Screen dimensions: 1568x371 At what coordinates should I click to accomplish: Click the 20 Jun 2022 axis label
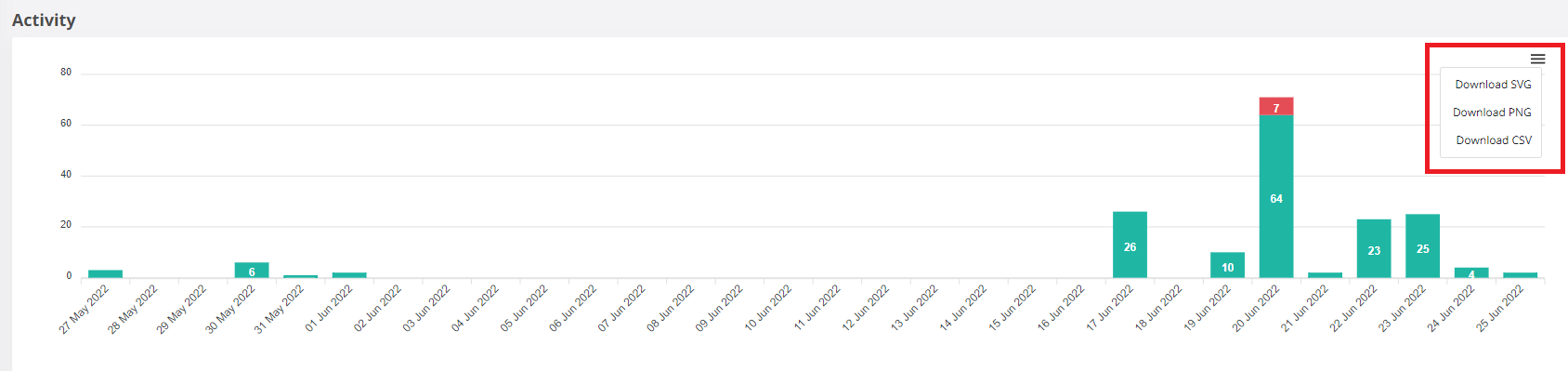1256,309
